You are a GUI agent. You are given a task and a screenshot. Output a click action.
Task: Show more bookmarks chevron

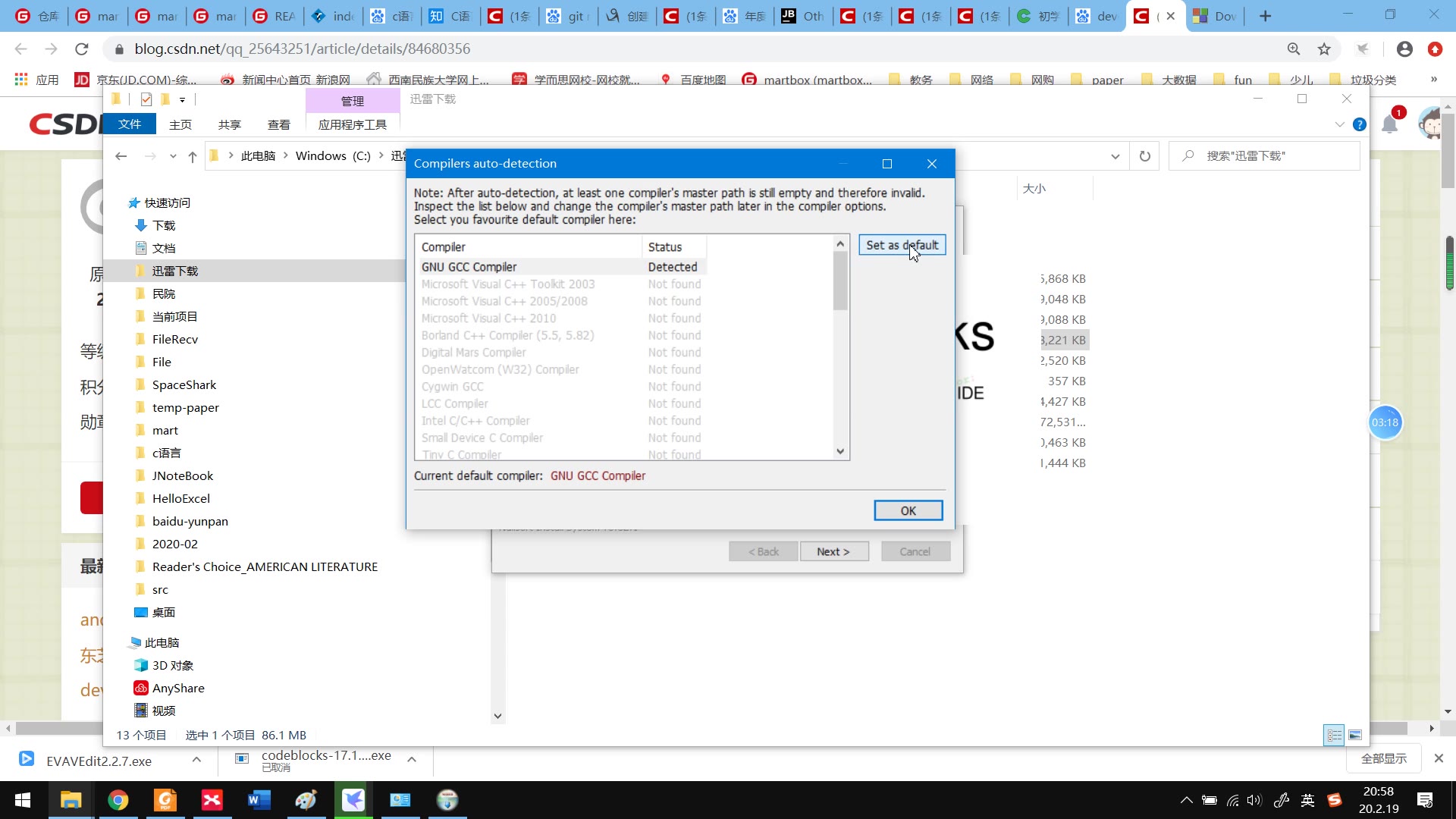coord(1433,79)
